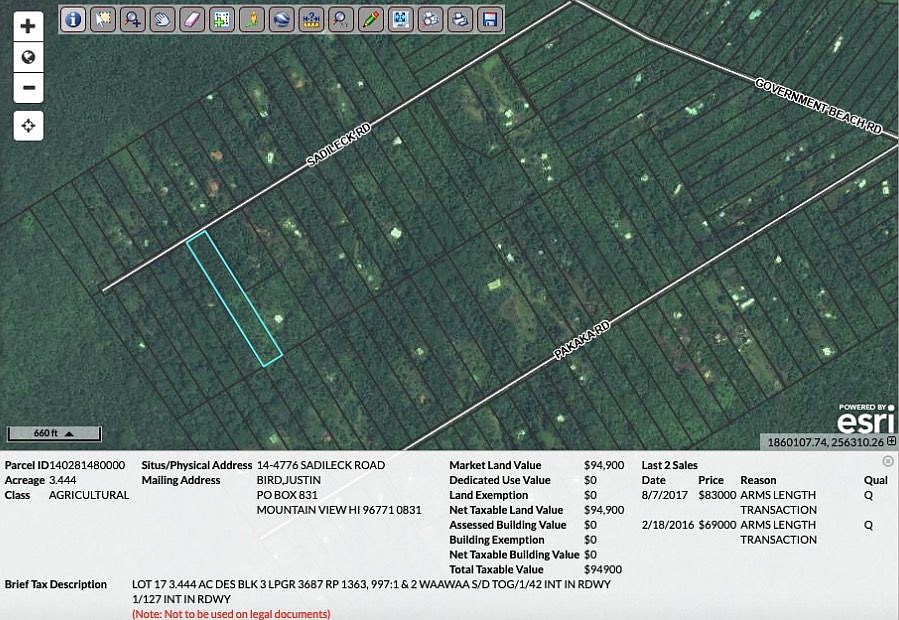Click the 8/7/2017 sale date
The image size is (899, 620).
tap(665, 495)
